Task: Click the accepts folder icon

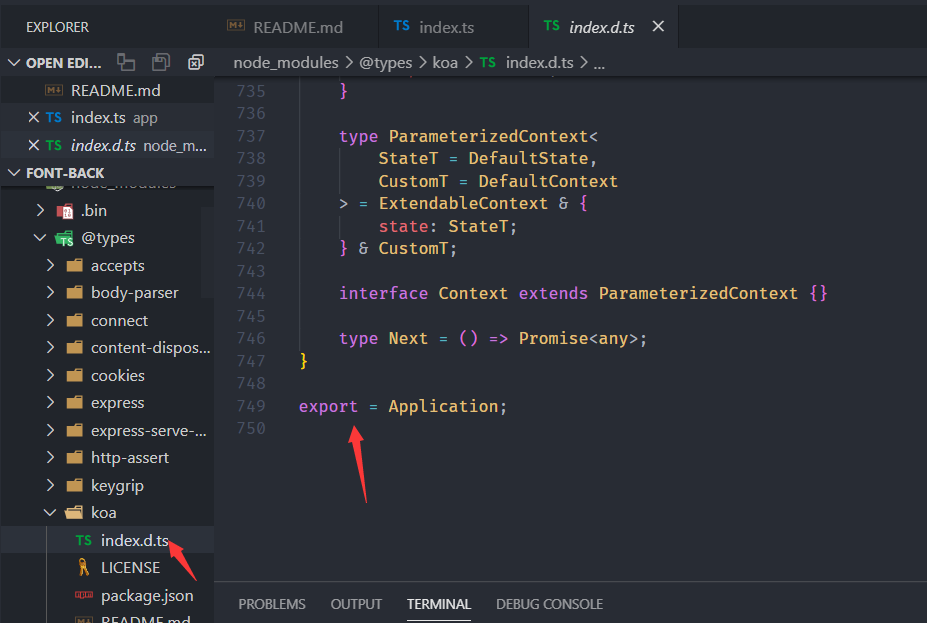Action: tap(74, 265)
